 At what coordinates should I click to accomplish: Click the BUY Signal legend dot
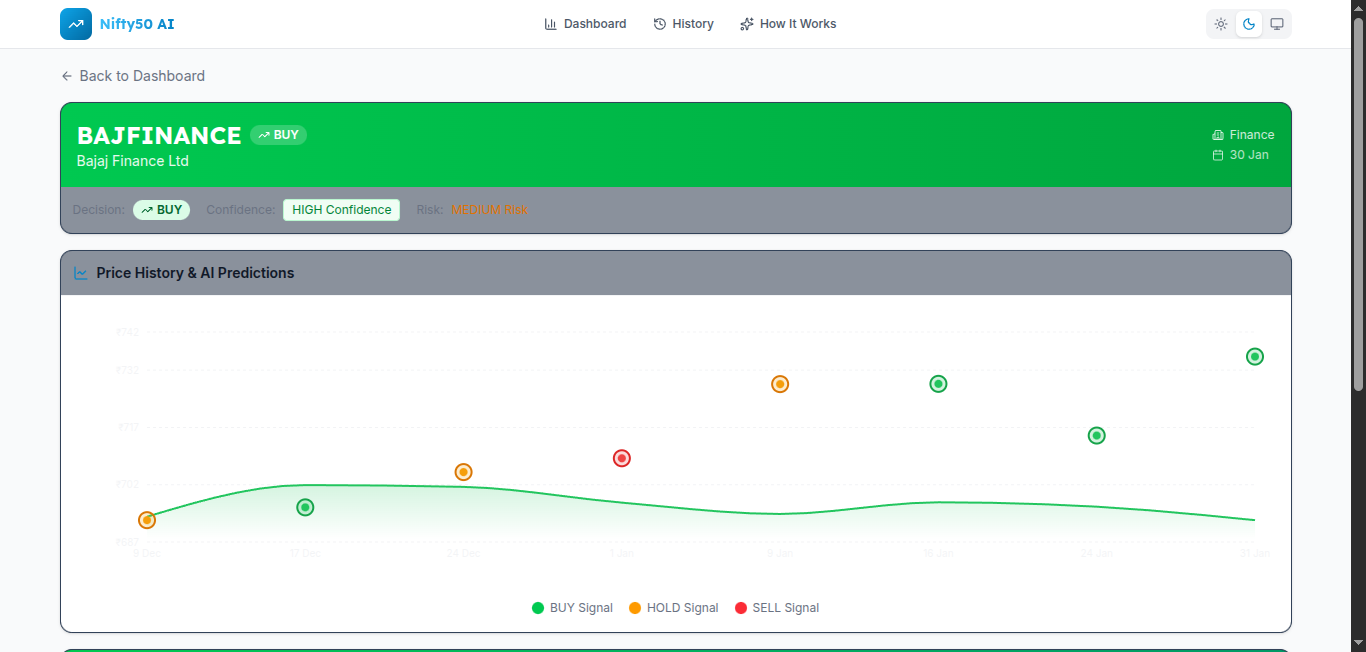538,608
